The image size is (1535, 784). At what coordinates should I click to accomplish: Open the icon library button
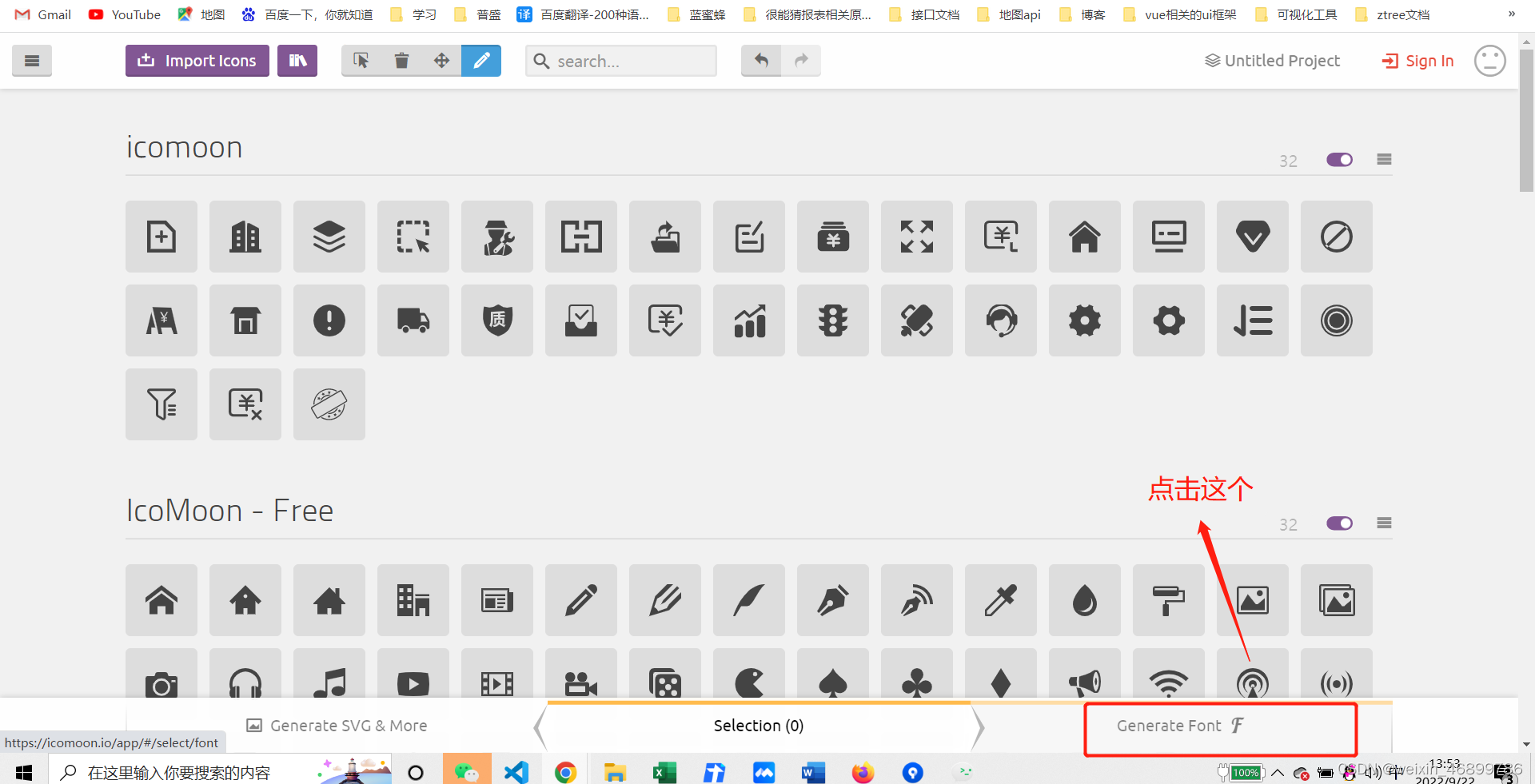(297, 61)
